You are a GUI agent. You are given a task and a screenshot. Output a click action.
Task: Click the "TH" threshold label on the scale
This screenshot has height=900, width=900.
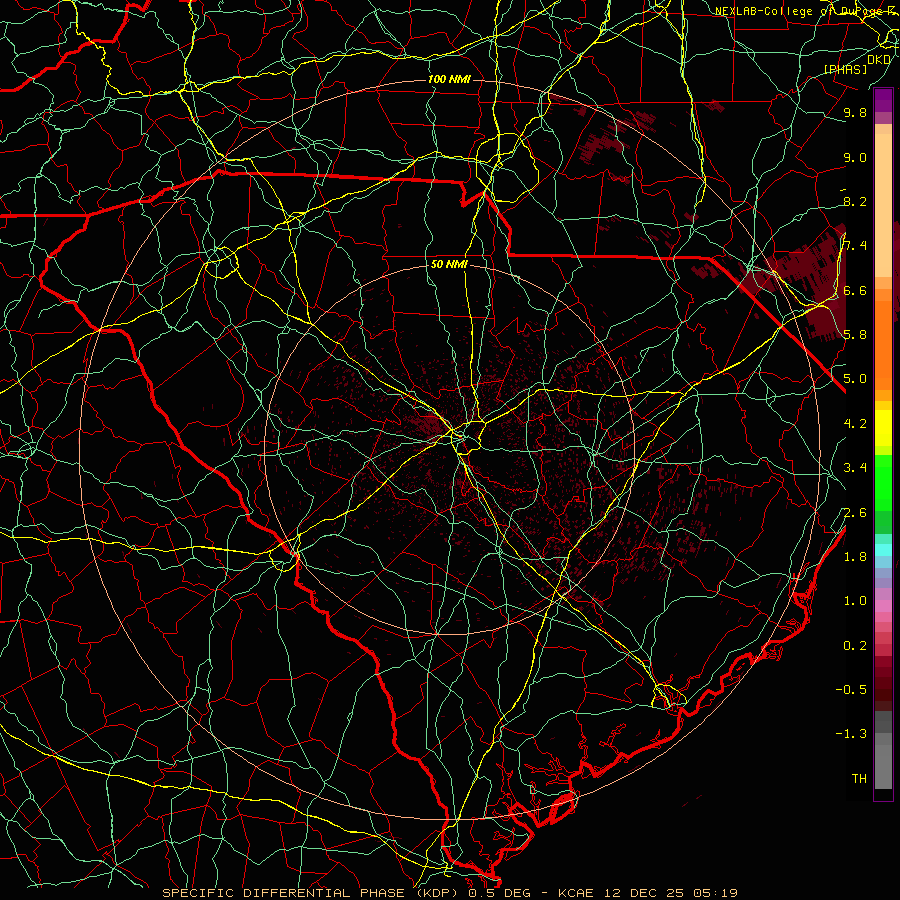(x=859, y=779)
